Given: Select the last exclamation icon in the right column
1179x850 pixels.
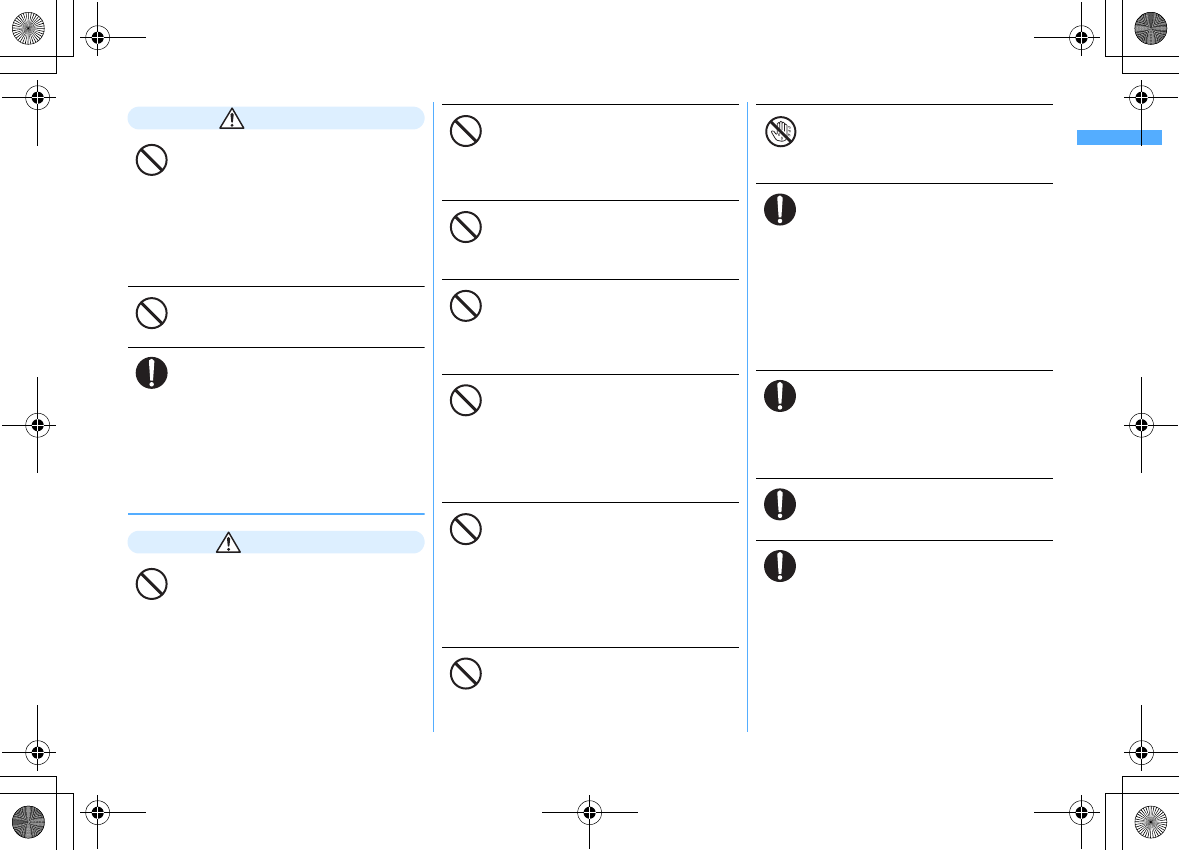Looking at the screenshot, I should [780, 566].
